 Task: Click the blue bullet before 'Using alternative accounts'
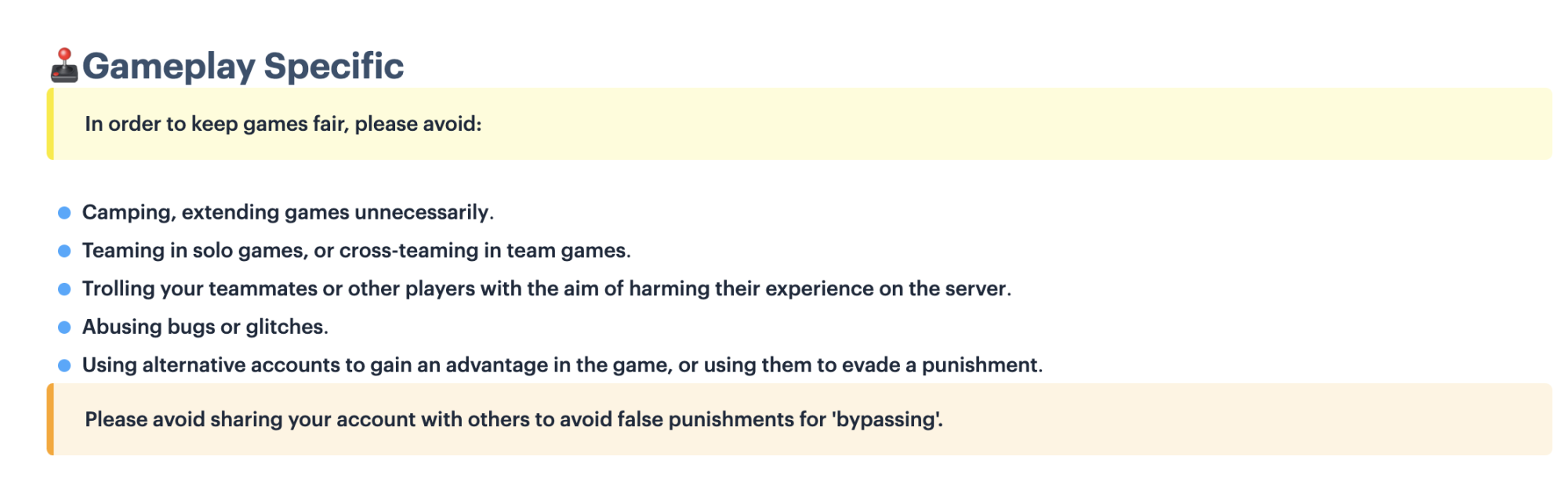pos(64,366)
